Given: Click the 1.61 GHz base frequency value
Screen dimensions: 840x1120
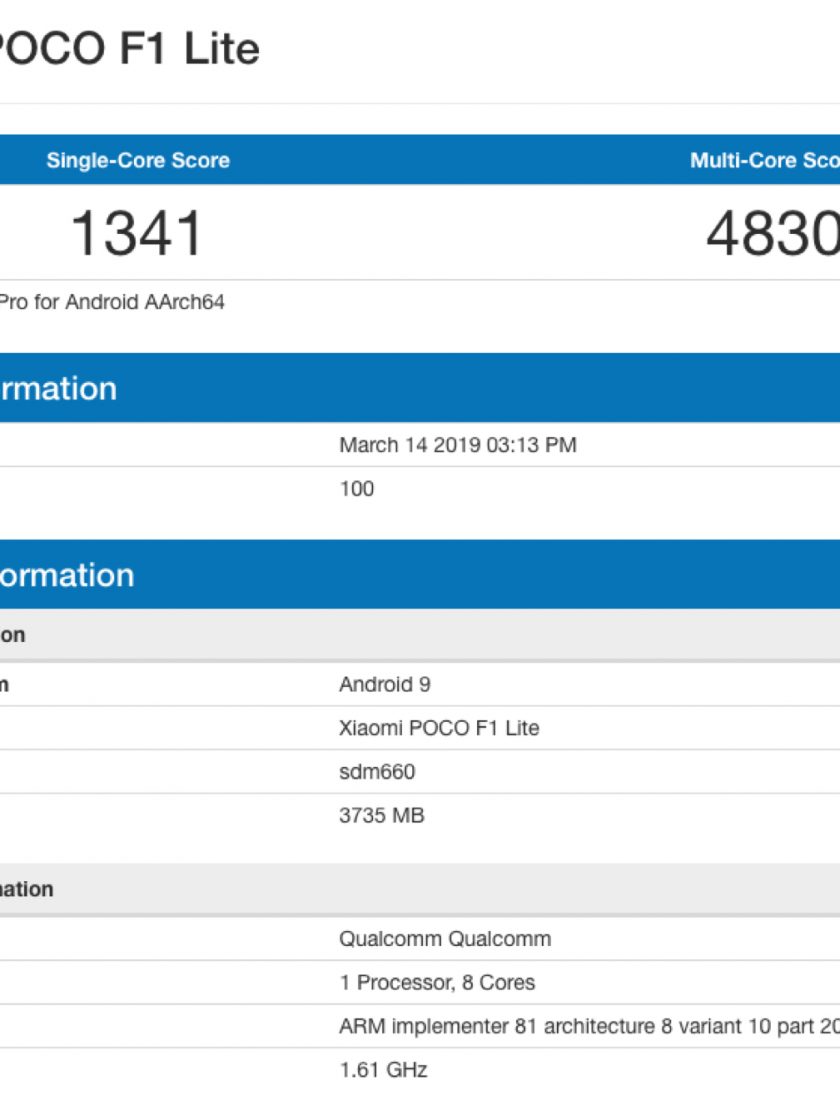Looking at the screenshot, I should [383, 1070].
